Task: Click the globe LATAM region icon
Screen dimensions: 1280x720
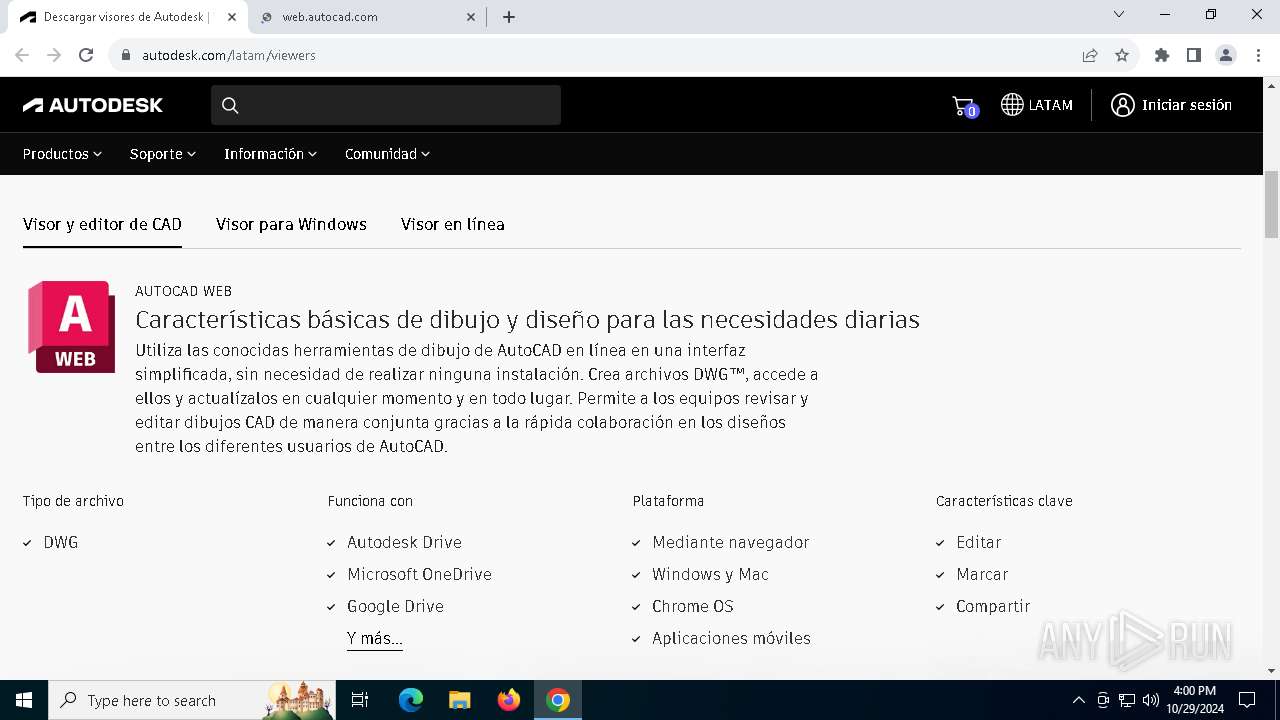Action: 1012,105
